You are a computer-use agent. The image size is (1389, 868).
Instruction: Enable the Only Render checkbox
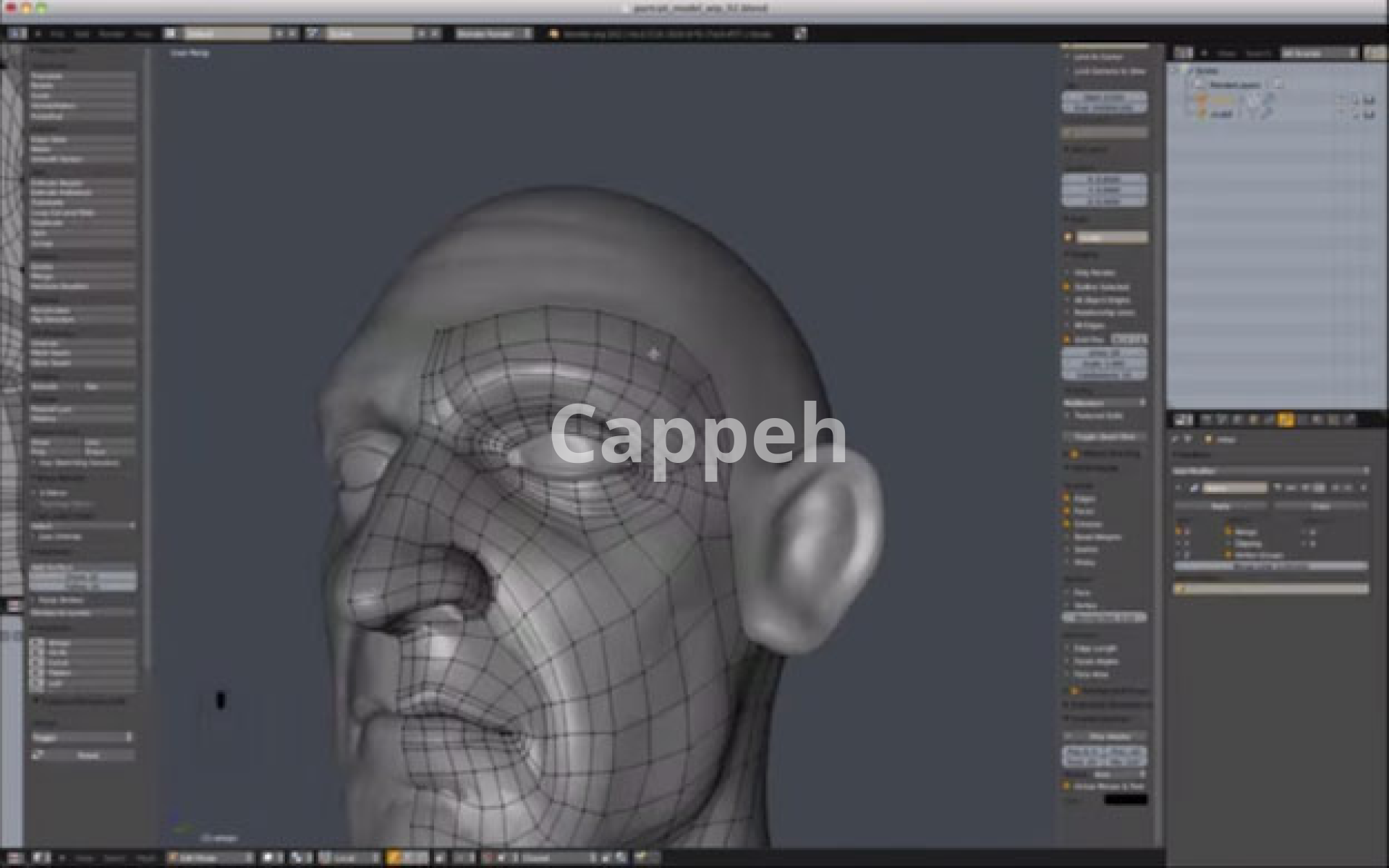click(1068, 273)
